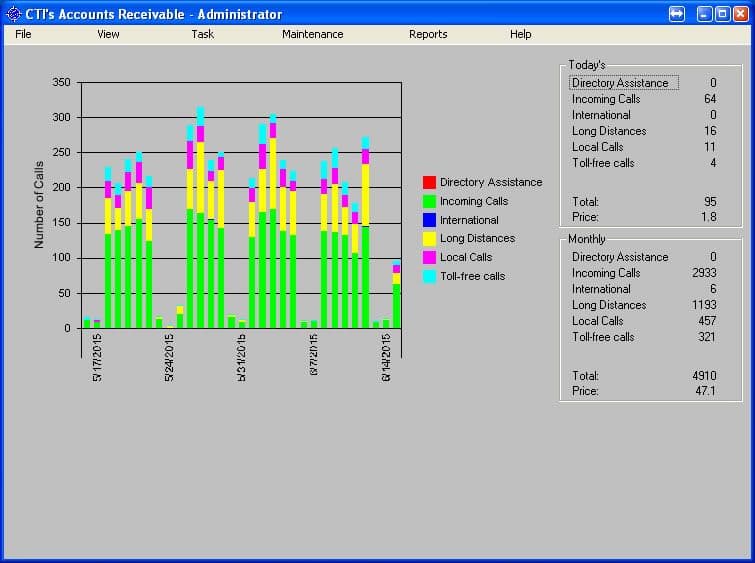
Task: Open the Task menu
Action: click(202, 34)
